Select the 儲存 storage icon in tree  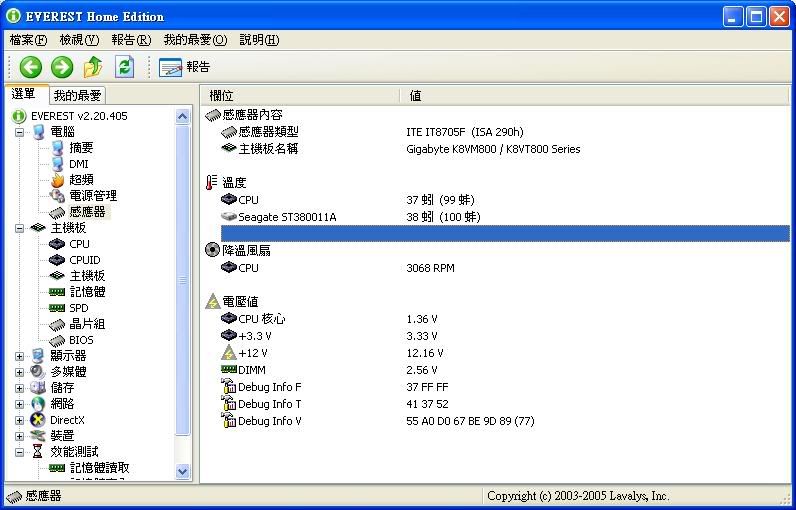pos(38,388)
